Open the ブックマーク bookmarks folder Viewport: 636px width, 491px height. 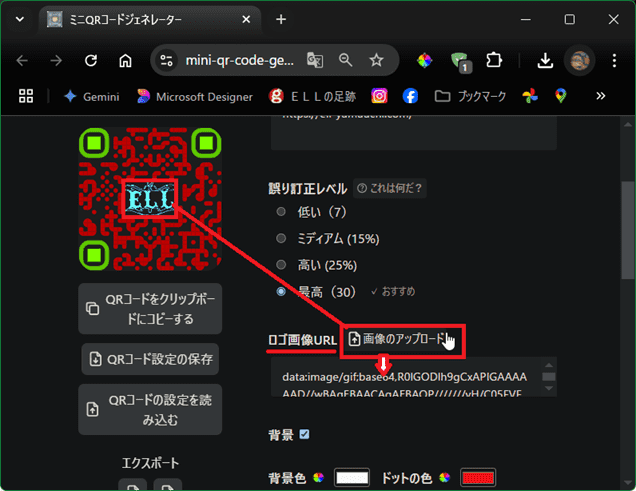click(x=470, y=96)
